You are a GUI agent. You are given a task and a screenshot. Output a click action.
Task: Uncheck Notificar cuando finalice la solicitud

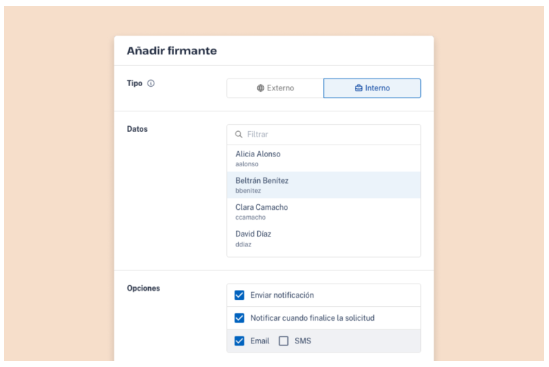[239, 318]
